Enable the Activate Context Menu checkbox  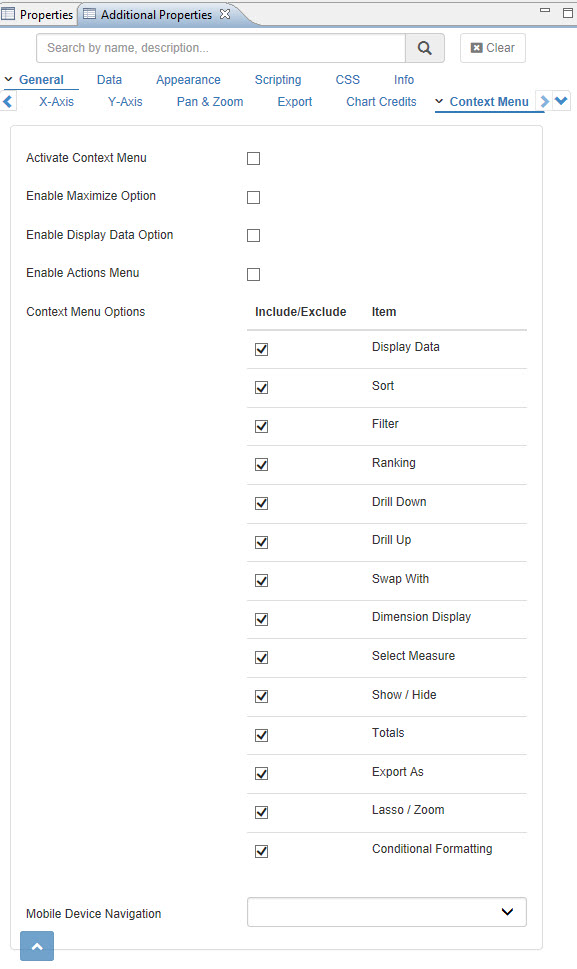coord(253,158)
